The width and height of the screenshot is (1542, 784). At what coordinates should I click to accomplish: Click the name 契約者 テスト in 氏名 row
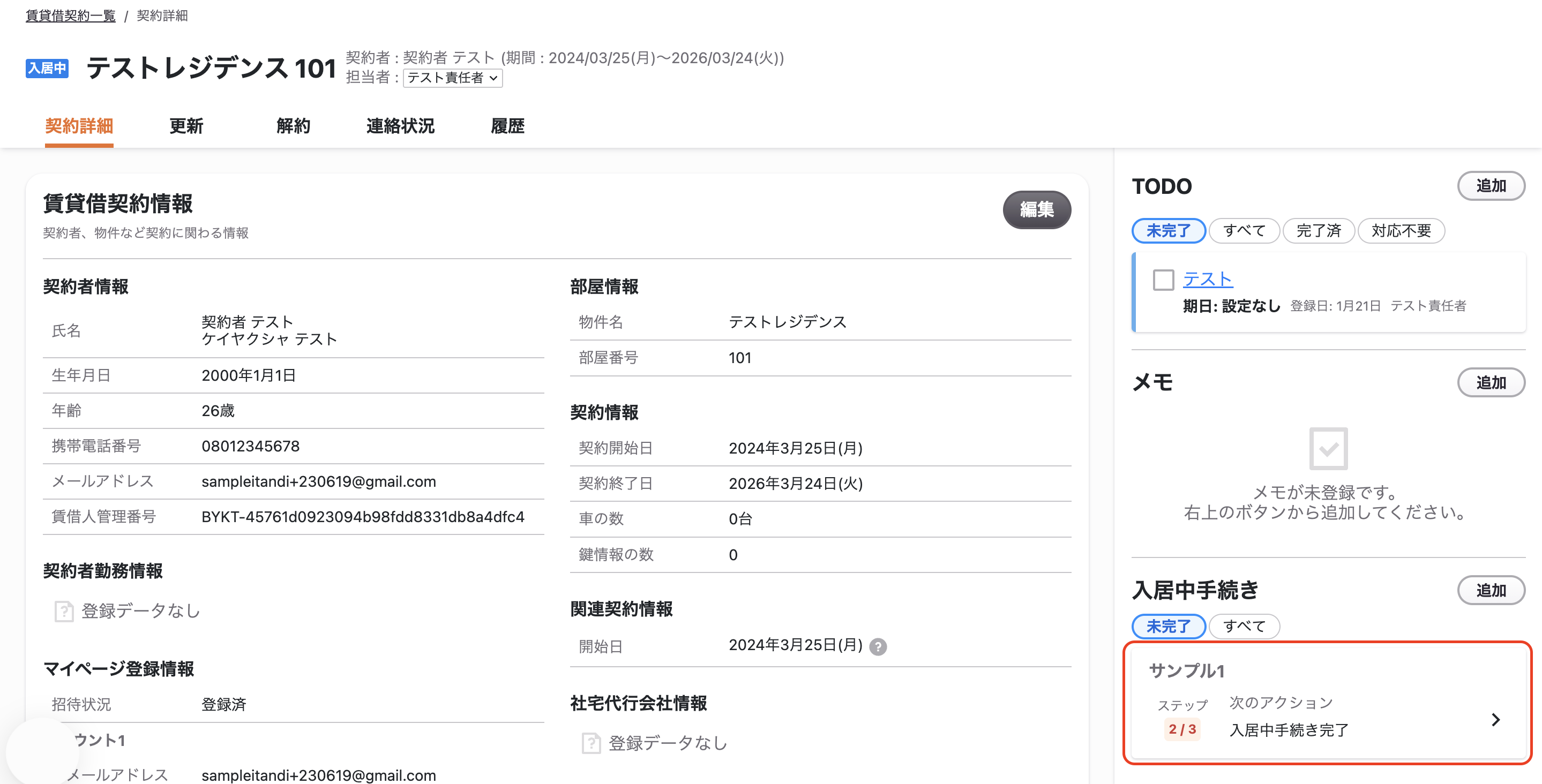(247, 322)
